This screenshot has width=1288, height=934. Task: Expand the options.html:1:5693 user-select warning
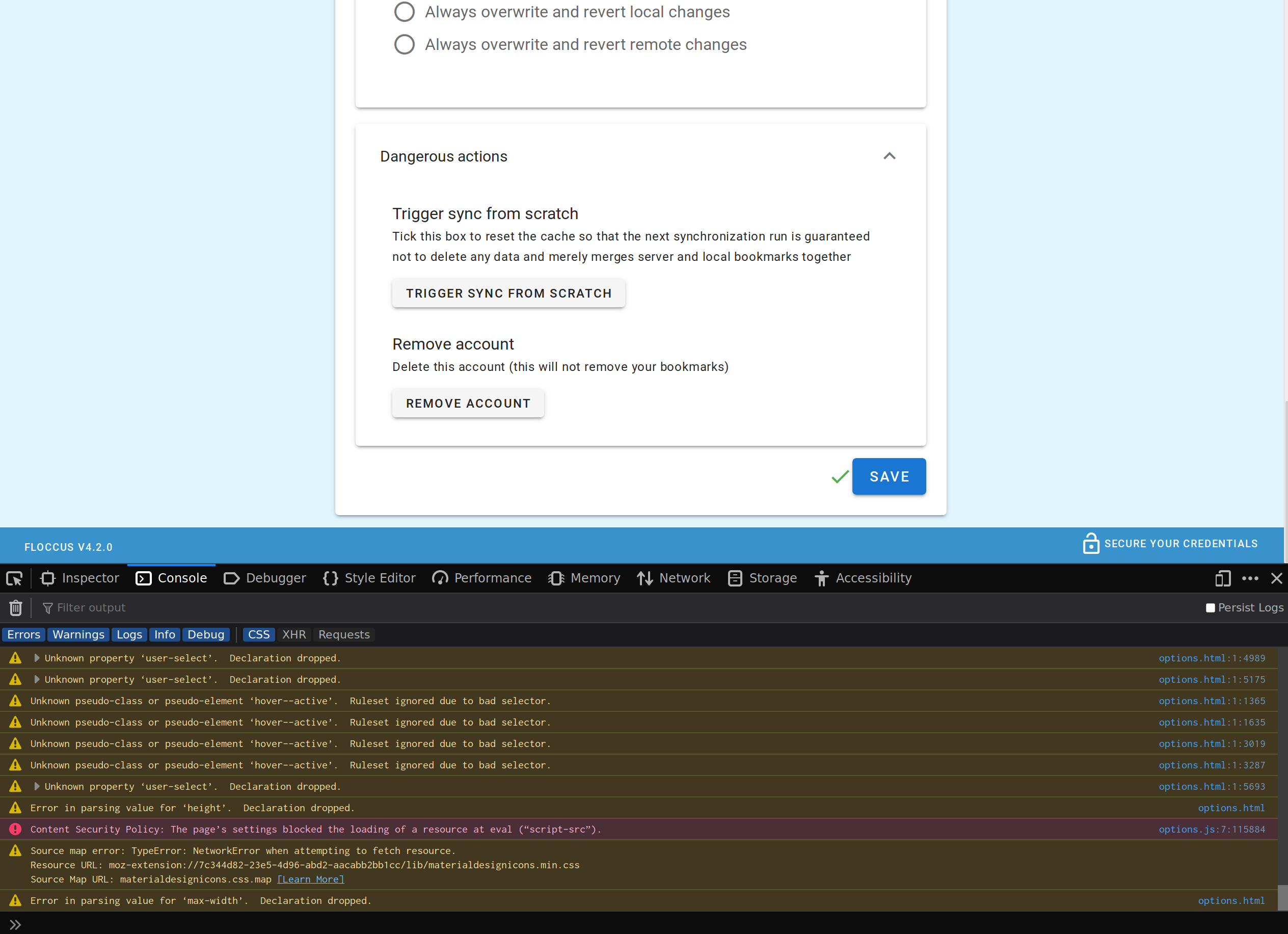[x=37, y=786]
